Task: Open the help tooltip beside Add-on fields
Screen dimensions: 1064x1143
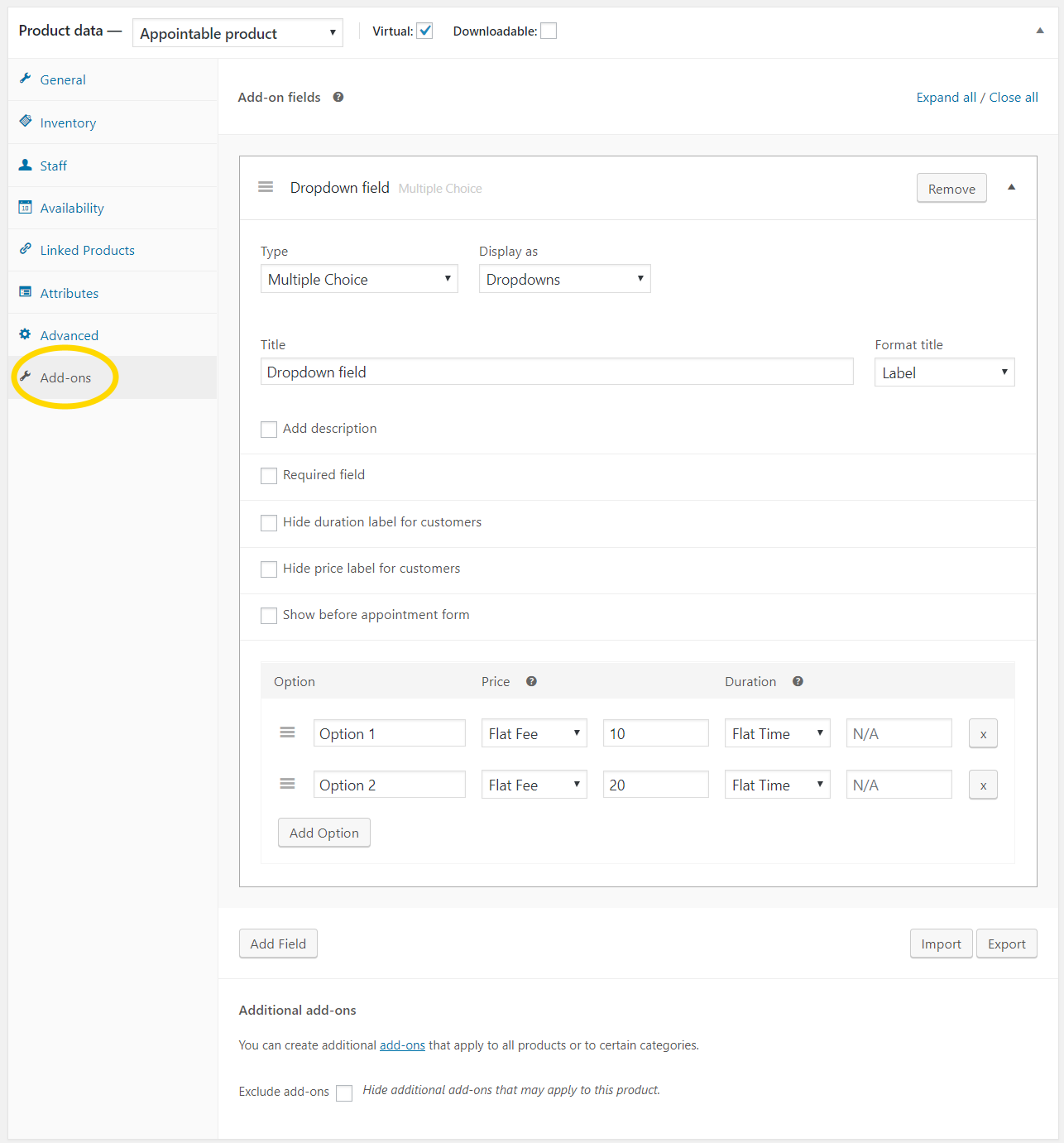Action: coord(338,97)
